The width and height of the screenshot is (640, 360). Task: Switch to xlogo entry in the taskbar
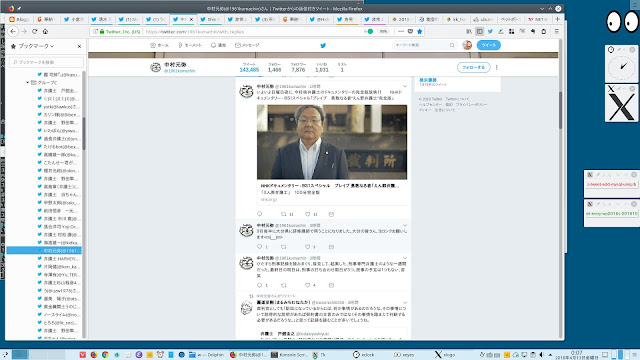(445, 355)
